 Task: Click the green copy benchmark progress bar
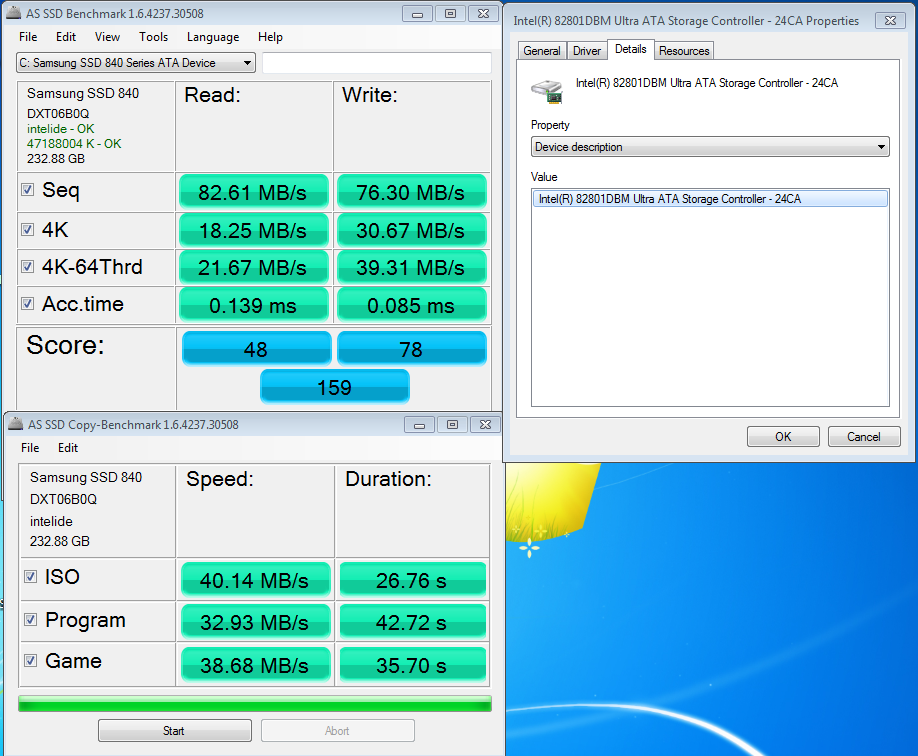(x=254, y=704)
